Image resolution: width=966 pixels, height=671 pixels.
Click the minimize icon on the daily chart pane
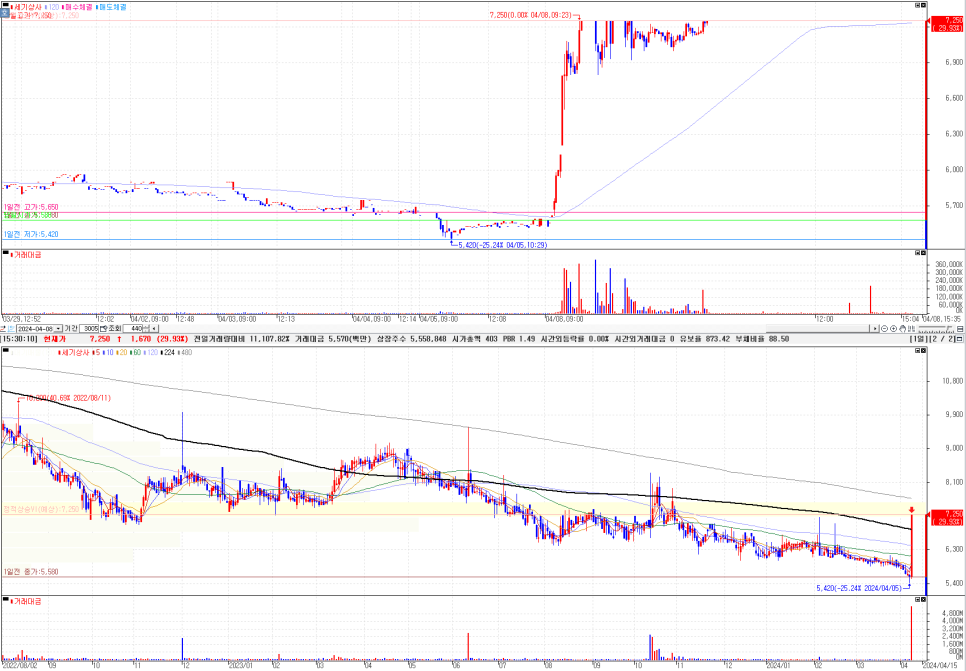917,350
